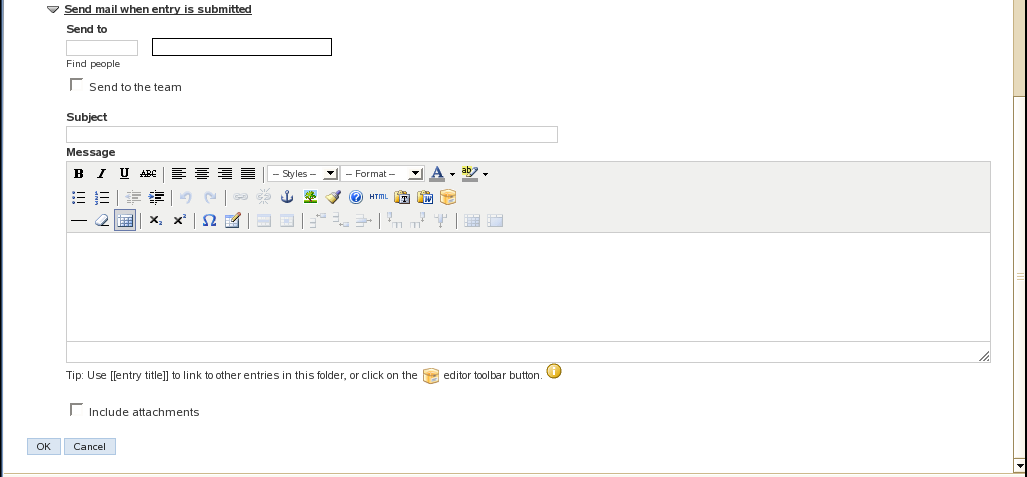The image size is (1027, 477).
Task: Click the insert image icon
Action: (311, 197)
